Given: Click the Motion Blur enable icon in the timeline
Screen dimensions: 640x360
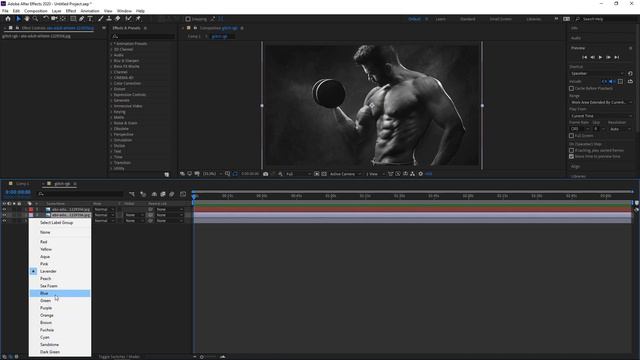Looking at the screenshot, I should (x=172, y=194).
